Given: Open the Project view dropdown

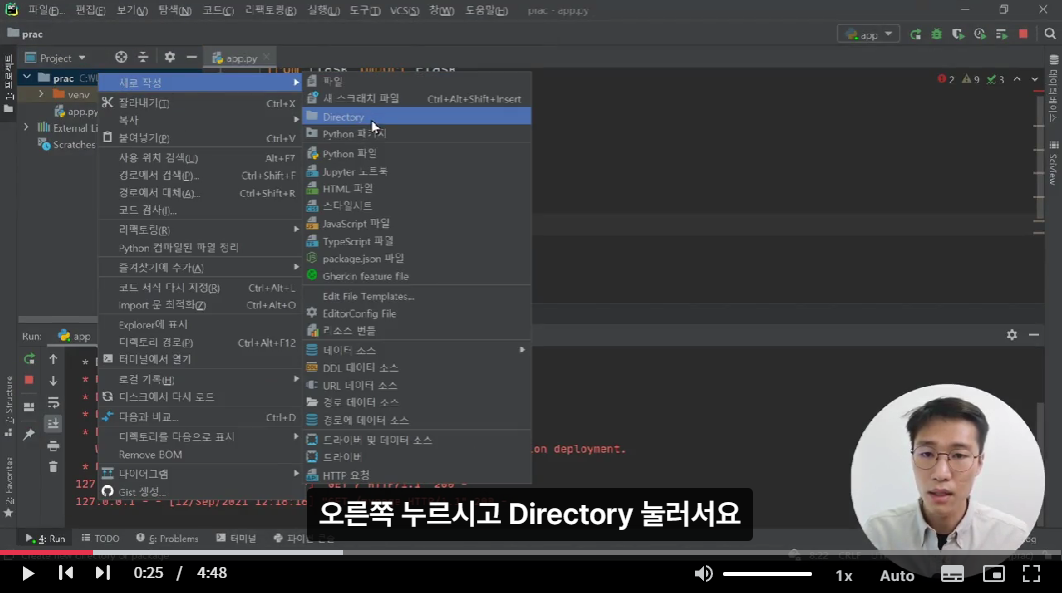Looking at the screenshot, I should point(56,58).
